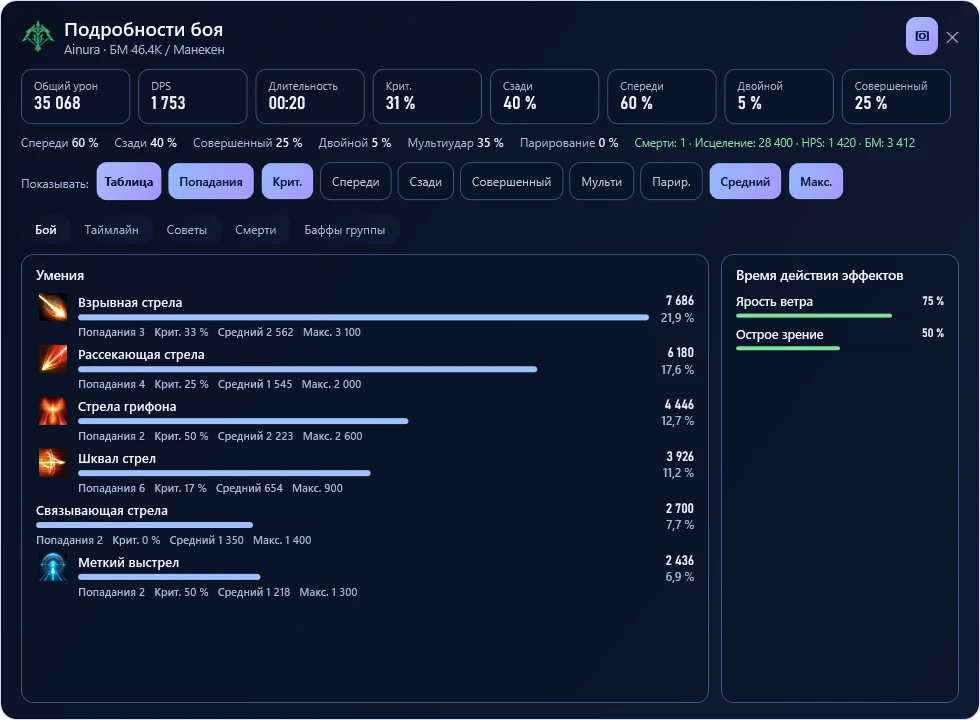Image resolution: width=980 pixels, height=720 pixels.
Task: Enable the Мульти display filter
Action: tap(601, 182)
